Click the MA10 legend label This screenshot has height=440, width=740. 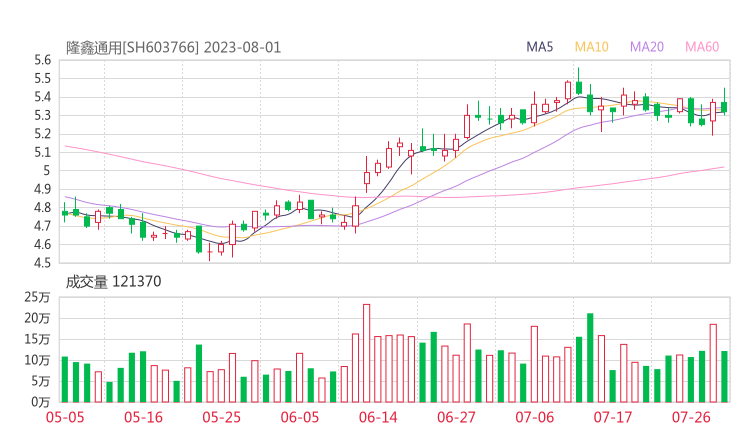point(592,47)
